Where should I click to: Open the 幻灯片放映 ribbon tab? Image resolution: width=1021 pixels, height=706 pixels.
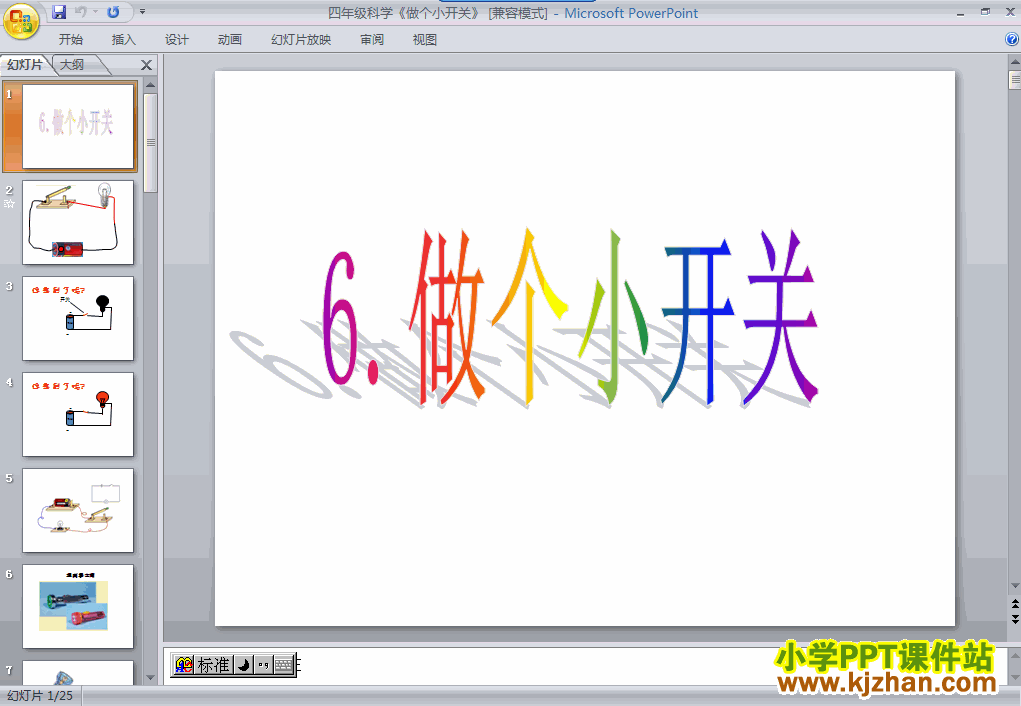[301, 40]
